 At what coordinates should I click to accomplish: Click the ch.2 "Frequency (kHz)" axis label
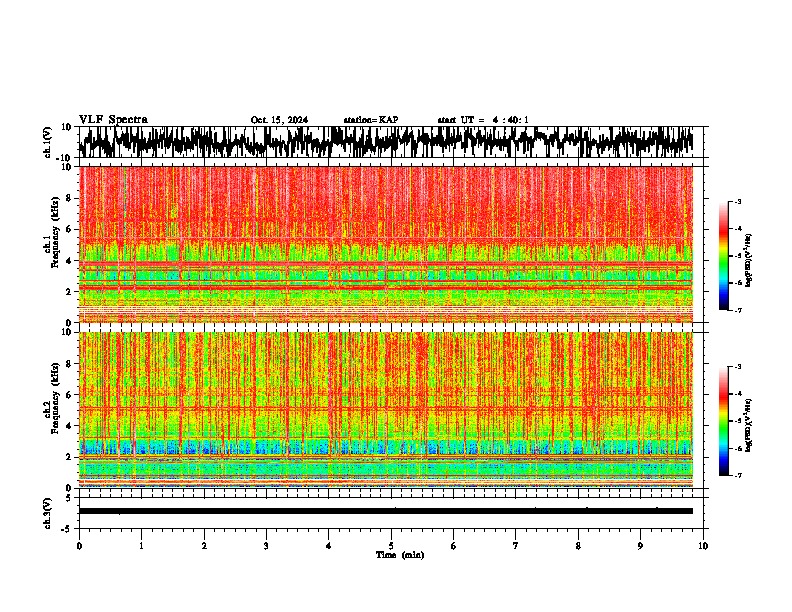tap(55, 398)
